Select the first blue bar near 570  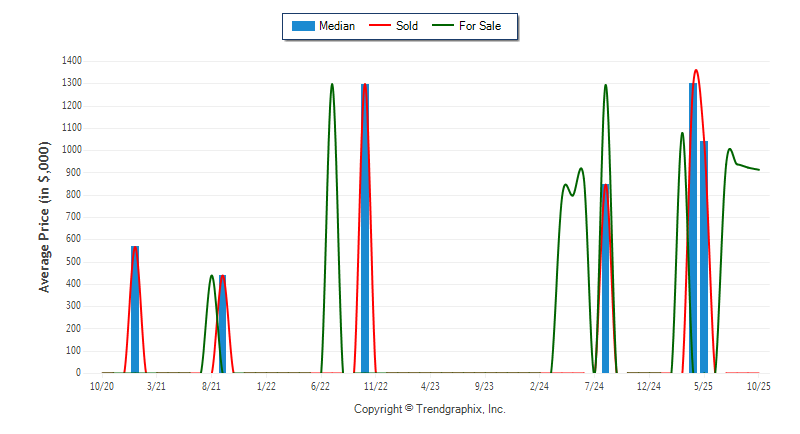point(135,310)
